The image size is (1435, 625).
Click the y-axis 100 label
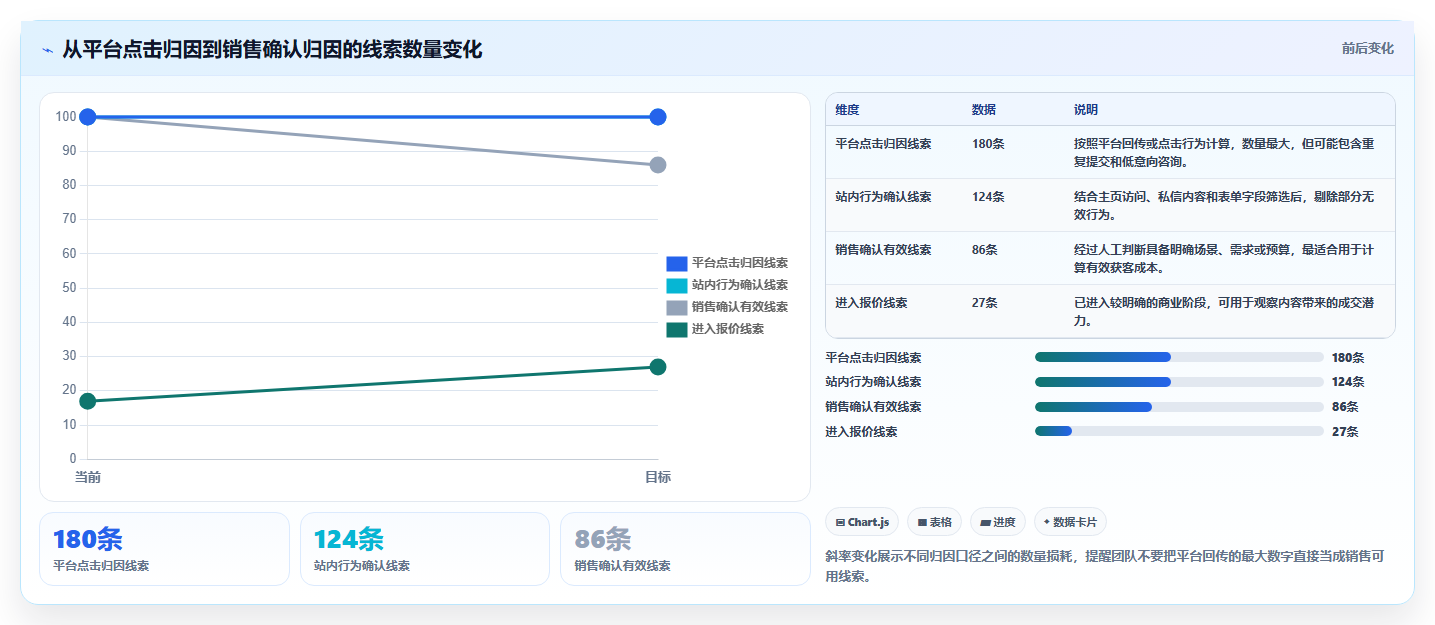pyautogui.click(x=66, y=117)
